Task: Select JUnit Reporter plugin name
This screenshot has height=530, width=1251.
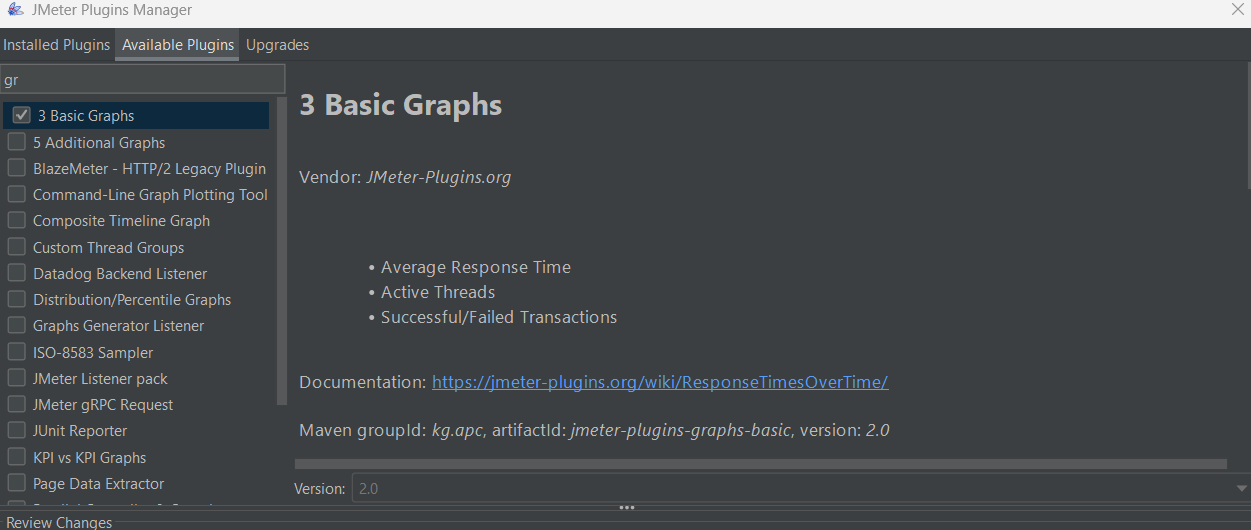Action: point(80,431)
